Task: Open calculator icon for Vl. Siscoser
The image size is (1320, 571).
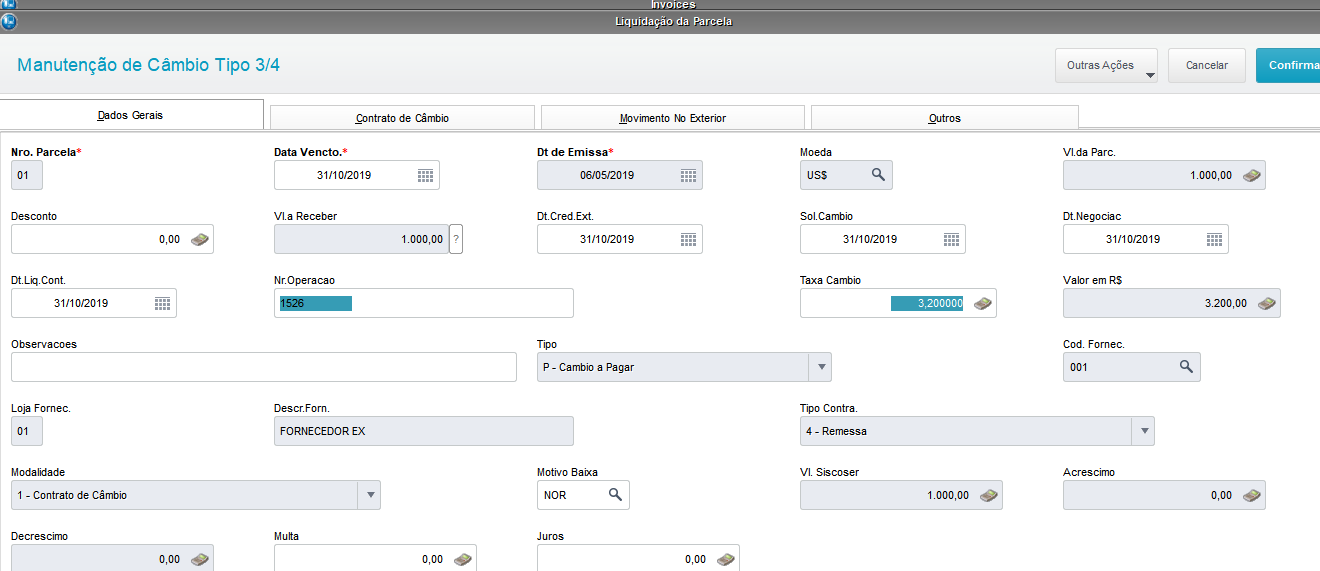Action: [x=988, y=495]
